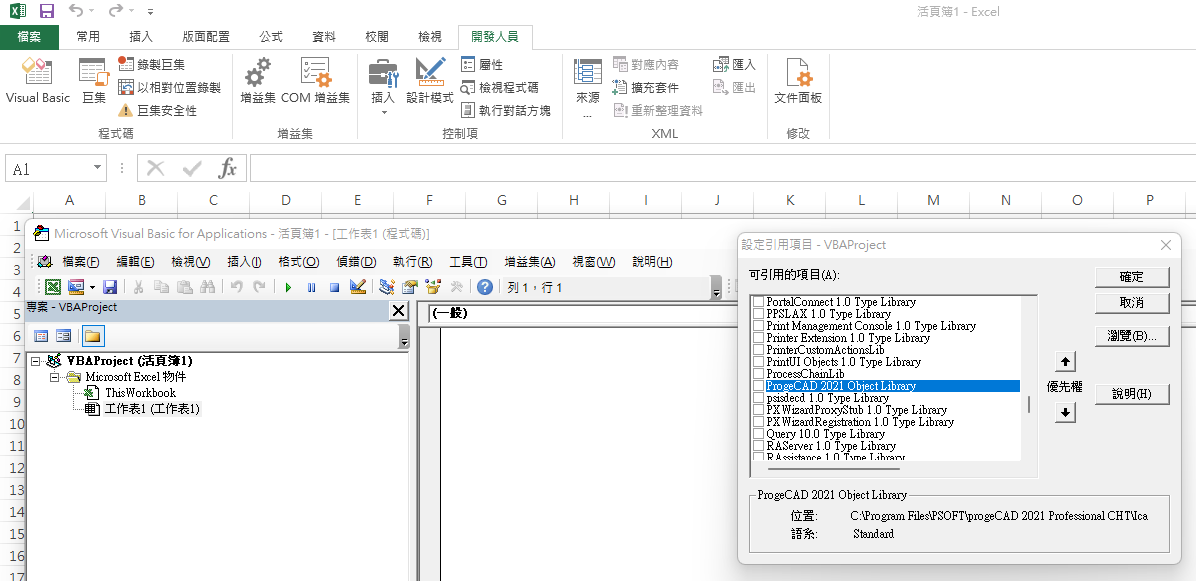1196x581 pixels.
Task: Open the Visual Basic editor from ribbon
Action: coord(37,82)
